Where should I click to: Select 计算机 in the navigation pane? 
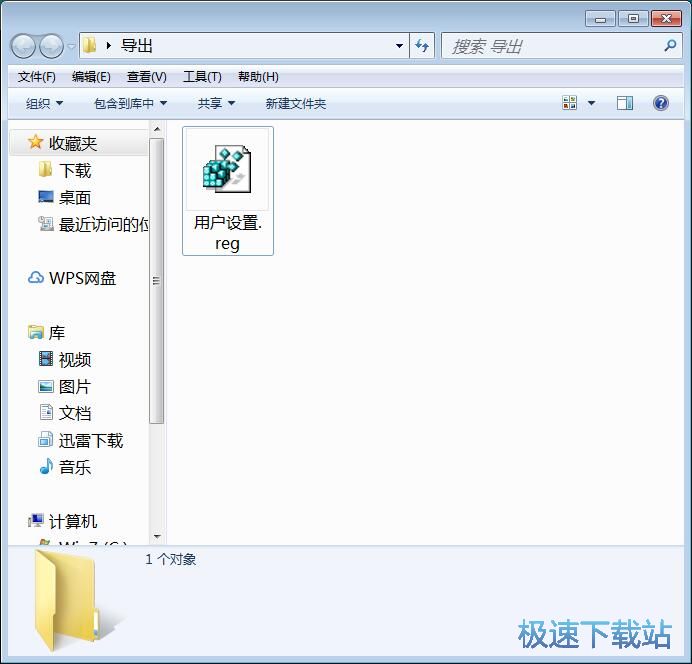click(x=73, y=522)
